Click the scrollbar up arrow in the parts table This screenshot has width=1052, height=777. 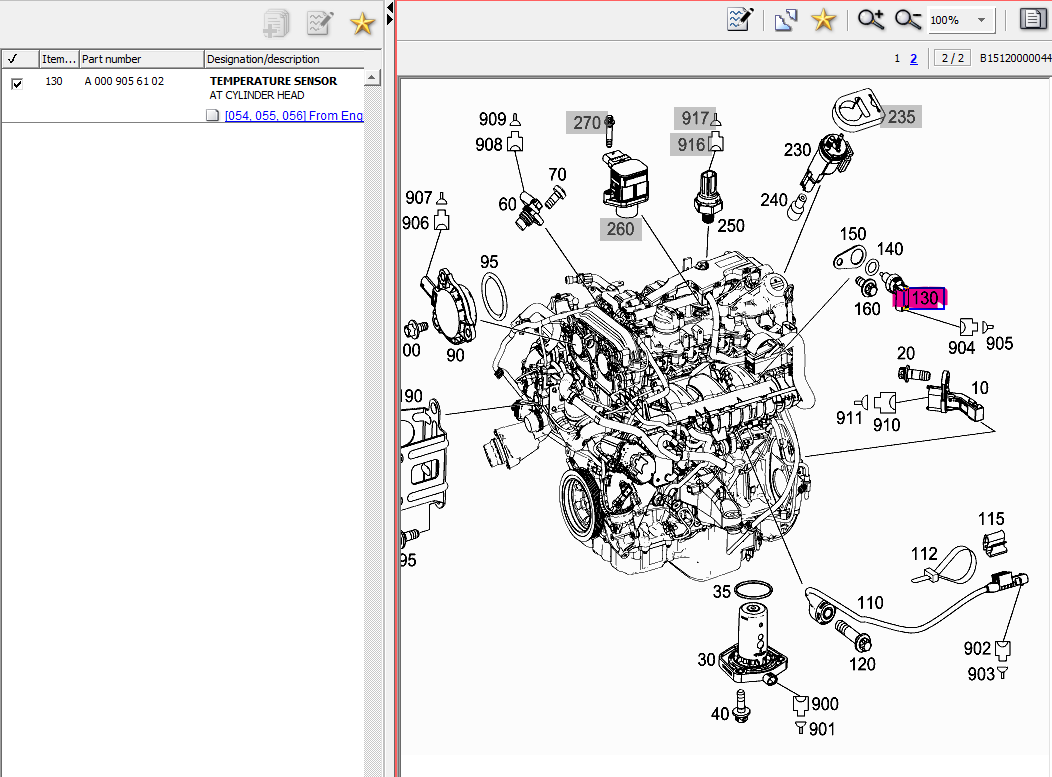(x=372, y=77)
